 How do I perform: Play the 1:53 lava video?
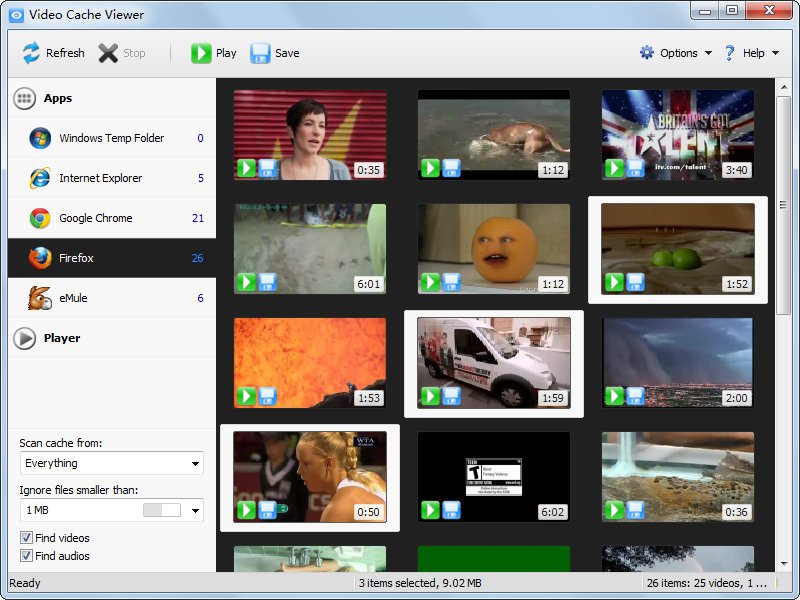(x=246, y=396)
